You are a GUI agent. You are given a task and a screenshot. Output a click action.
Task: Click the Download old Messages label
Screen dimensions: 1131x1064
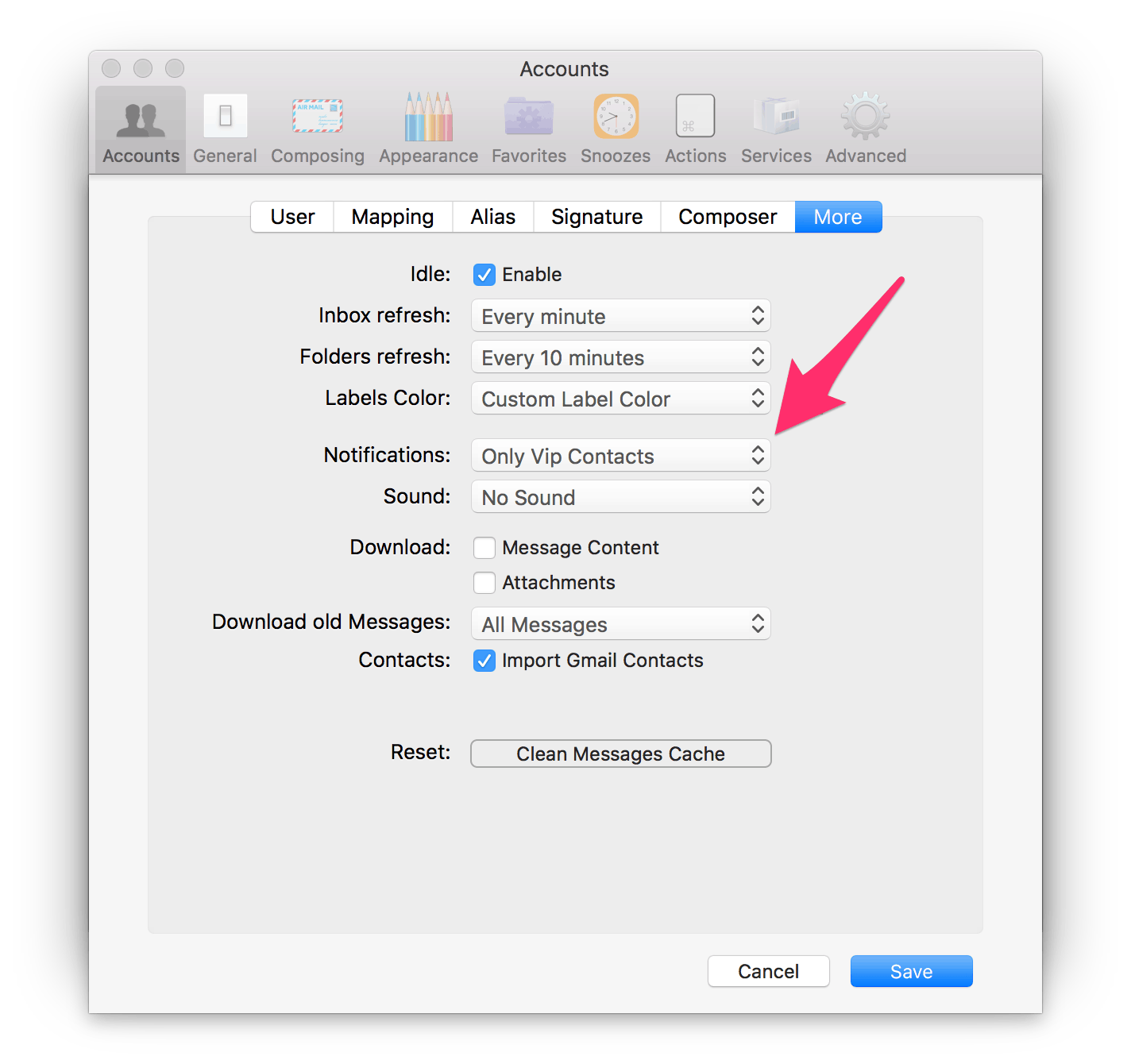(x=331, y=622)
